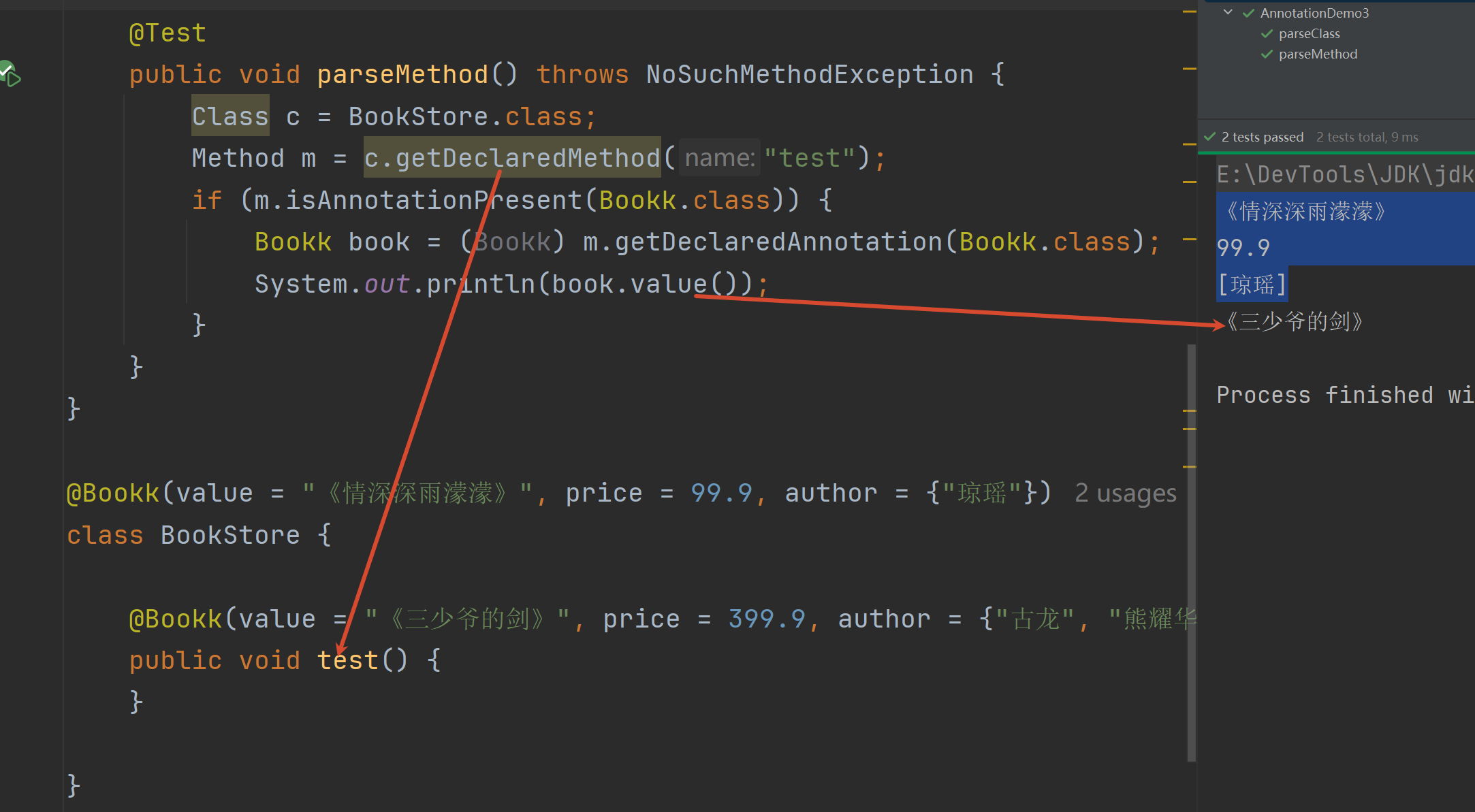The height and width of the screenshot is (812, 1475).
Task: Click the @Test annotation above parseMethod
Action: click(168, 33)
